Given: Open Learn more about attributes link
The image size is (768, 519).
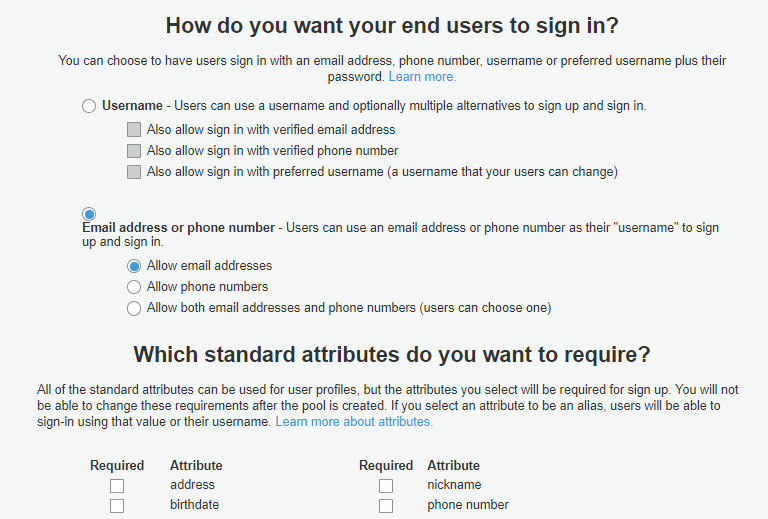Looking at the screenshot, I should (x=354, y=422).
